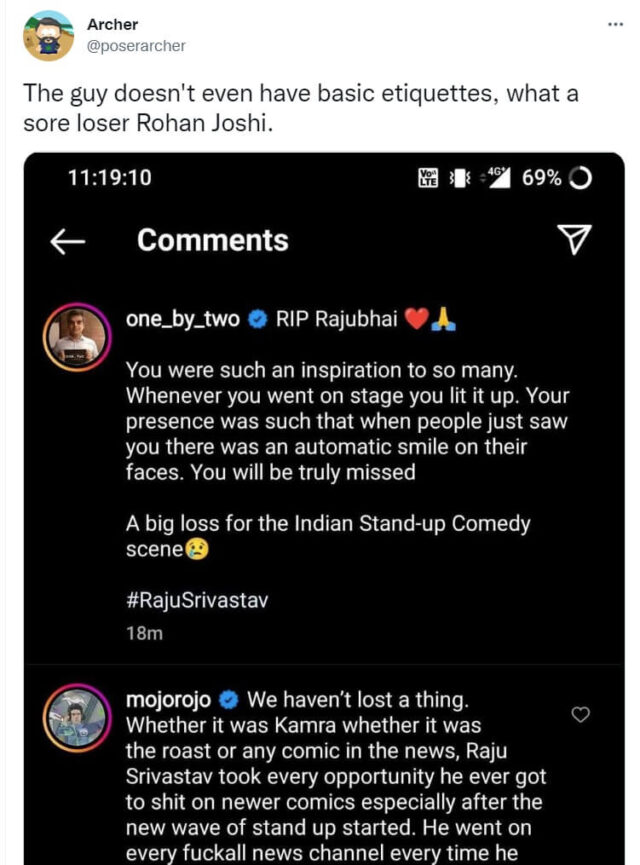The image size is (640, 865).
Task: Open one_by_two's profile picture
Action: click(76, 336)
